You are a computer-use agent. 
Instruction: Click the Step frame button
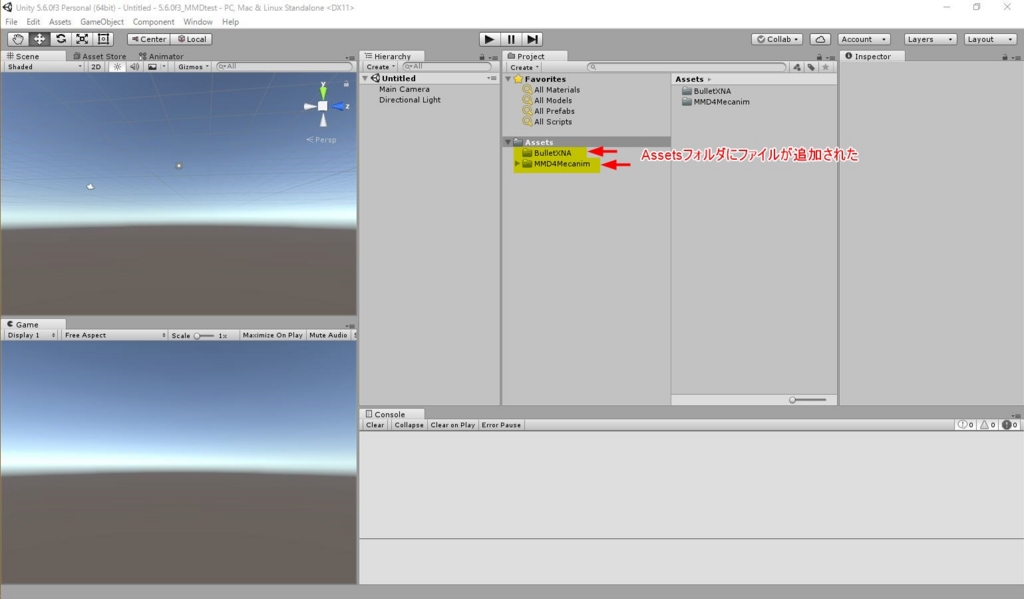click(x=532, y=39)
